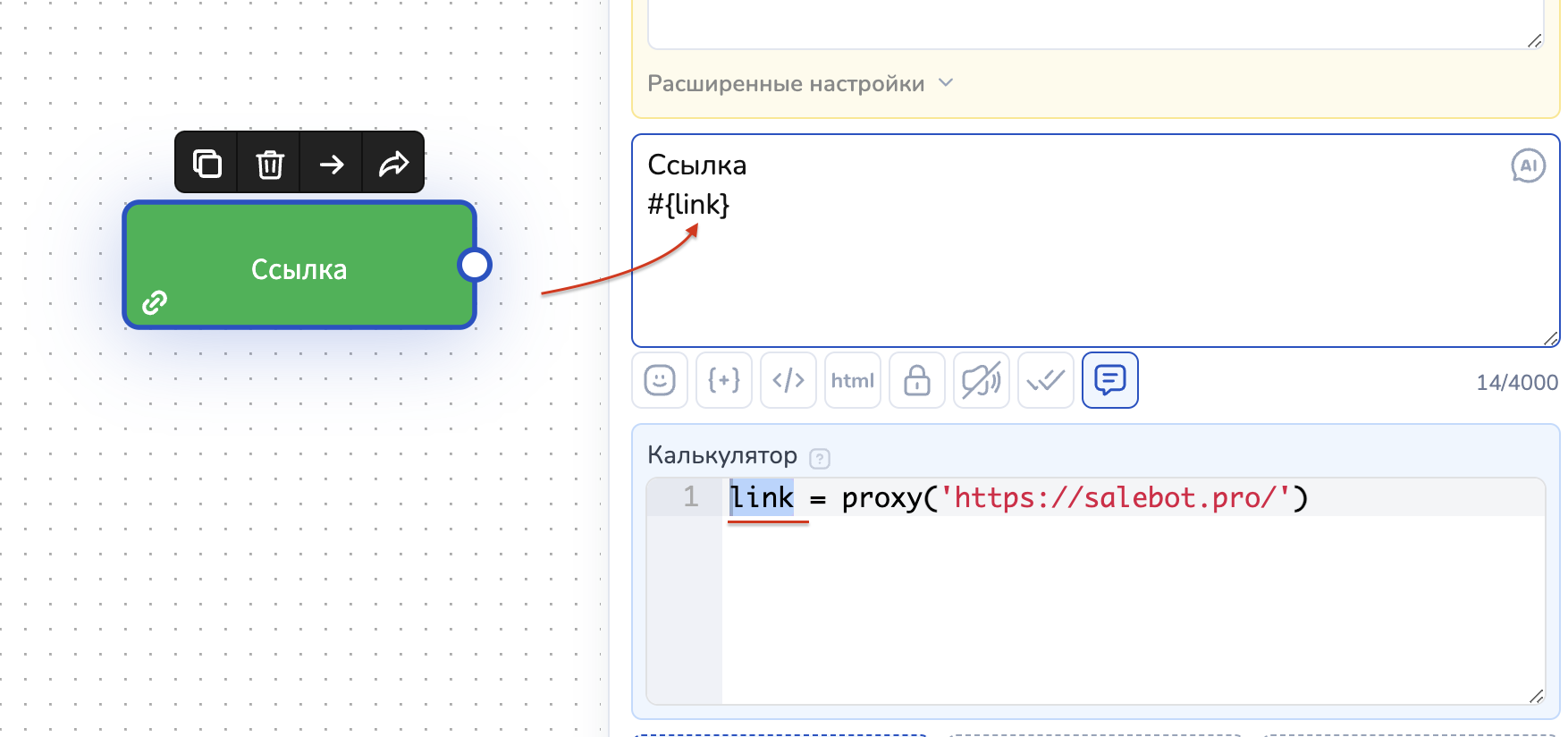Toggle the highlighted message bubble button

1110,380
